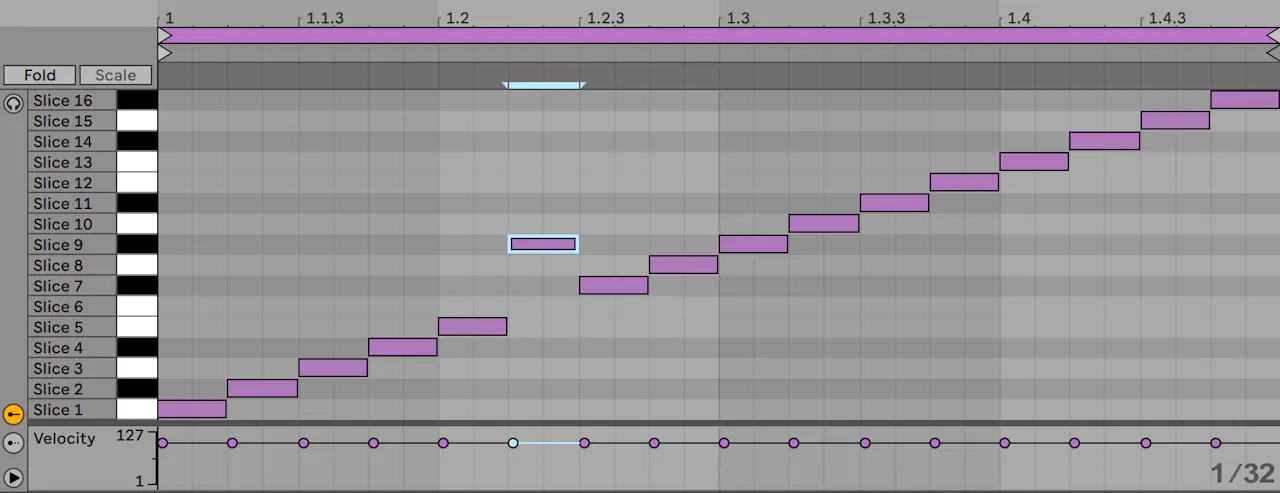
Task: Click ruler position 1.2
Action: (x=458, y=19)
